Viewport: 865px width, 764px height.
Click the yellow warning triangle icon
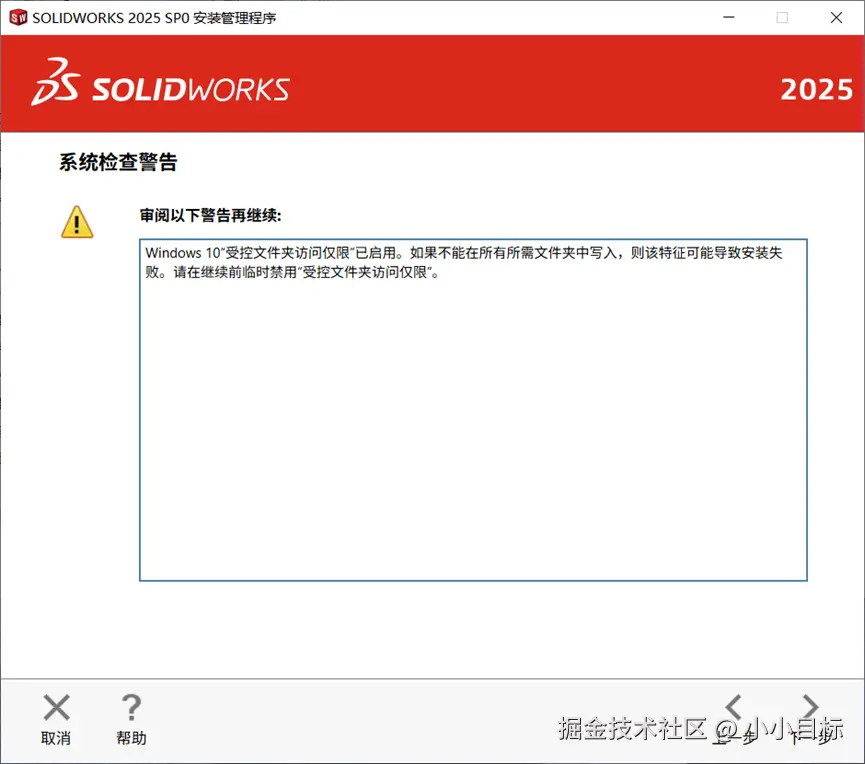click(77, 222)
